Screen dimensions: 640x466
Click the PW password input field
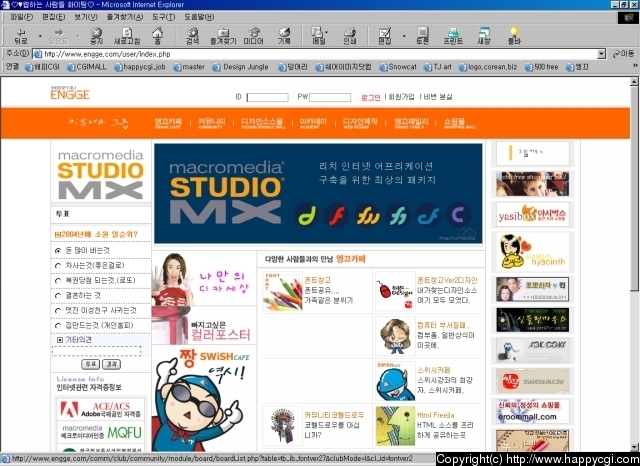tap(330, 97)
